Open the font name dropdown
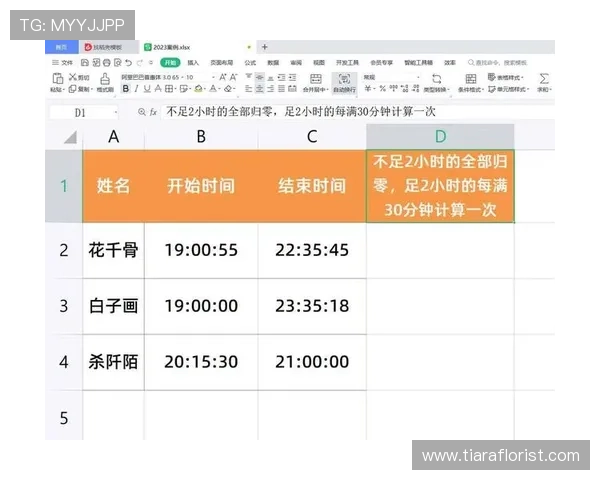The image size is (600, 480). pos(181,77)
